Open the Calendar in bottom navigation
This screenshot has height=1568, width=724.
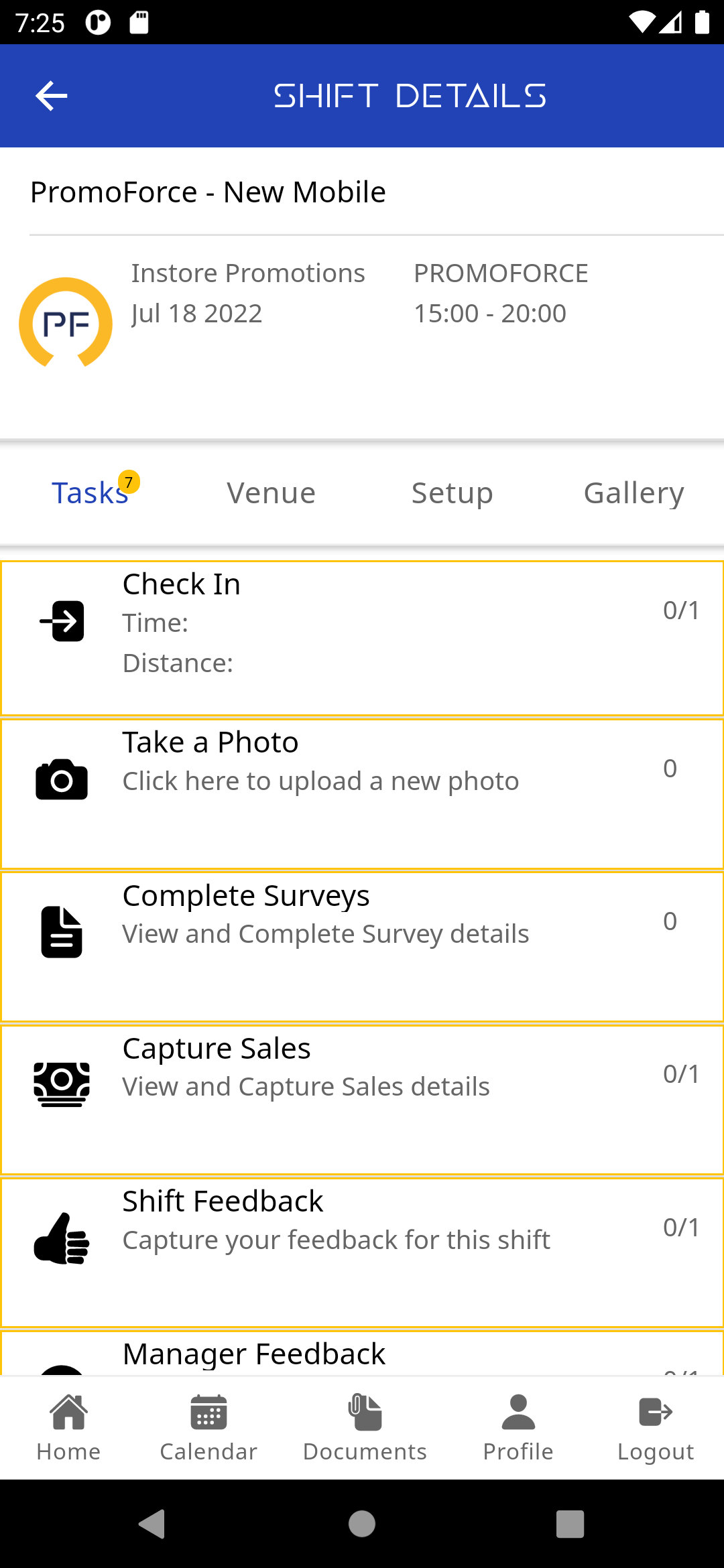[x=208, y=1427]
